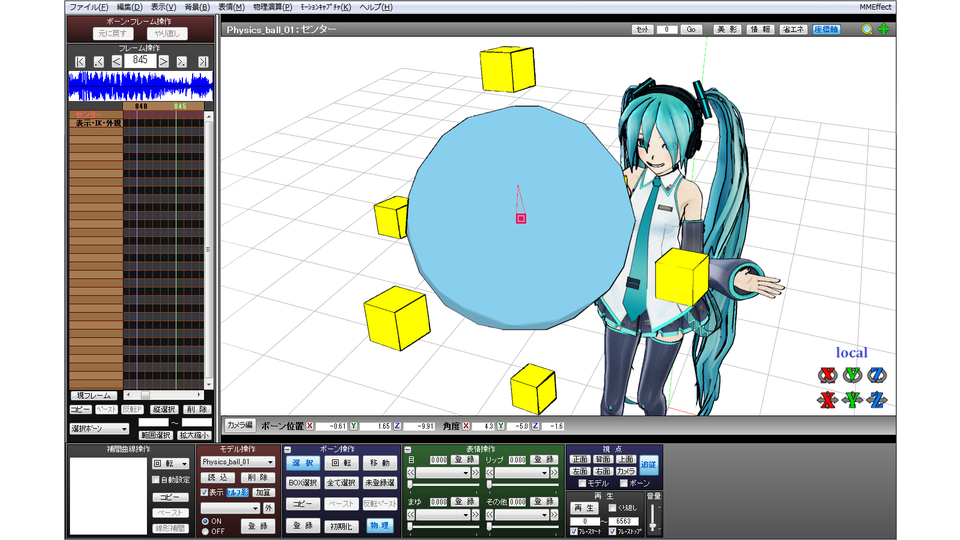Screen dimensions: 960x540
Task: Toggle 自動設定 checkbox
Action: [x=156, y=479]
